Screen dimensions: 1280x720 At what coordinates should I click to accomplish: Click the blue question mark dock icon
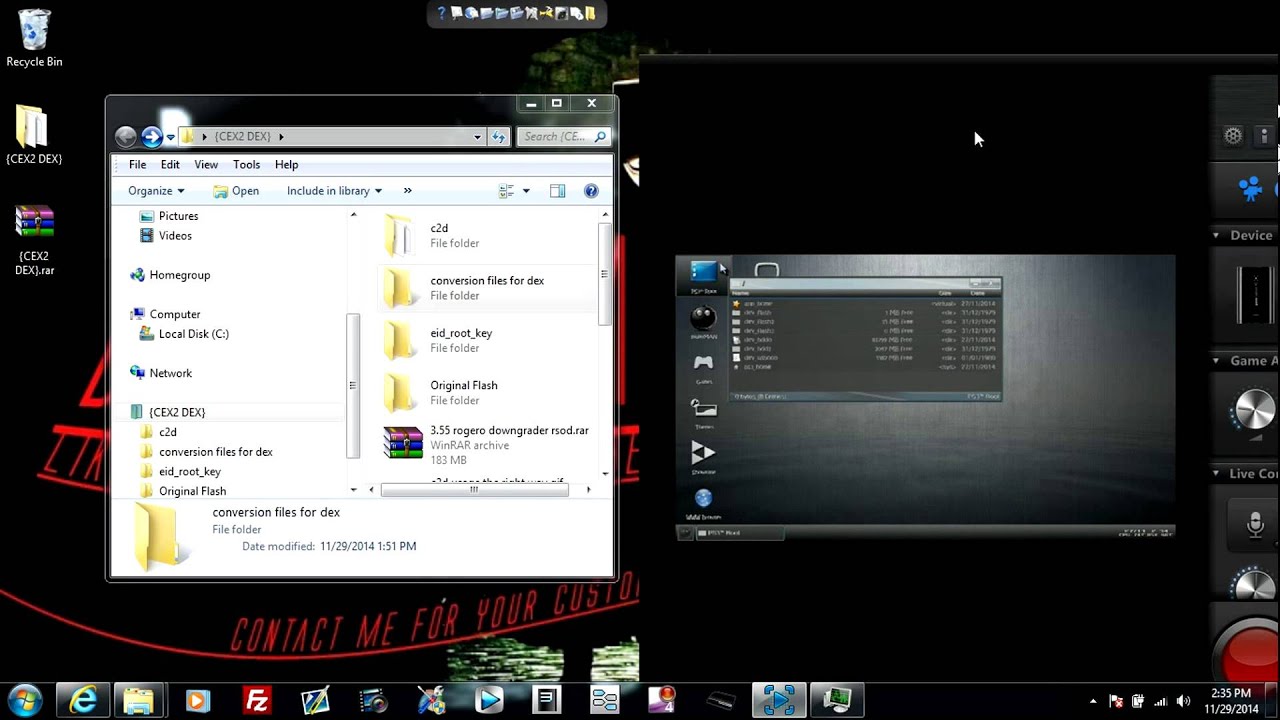click(x=442, y=13)
